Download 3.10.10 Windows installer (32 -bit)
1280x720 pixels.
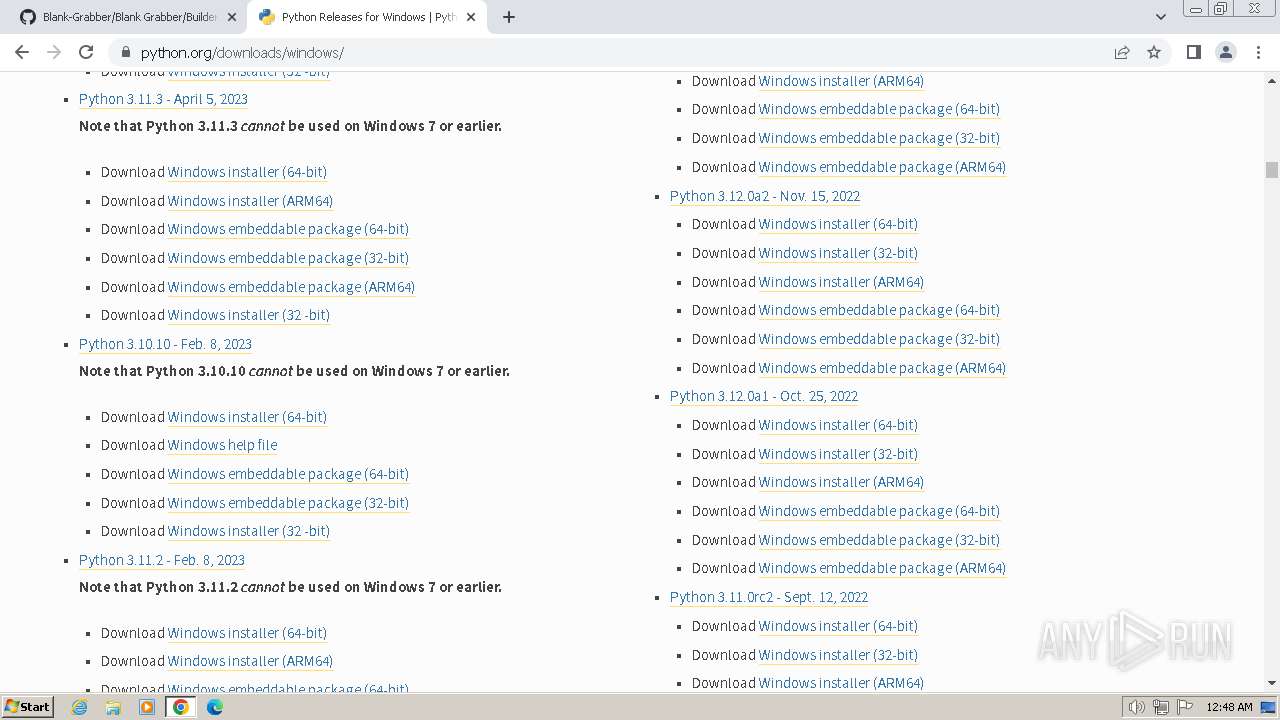[x=249, y=531]
